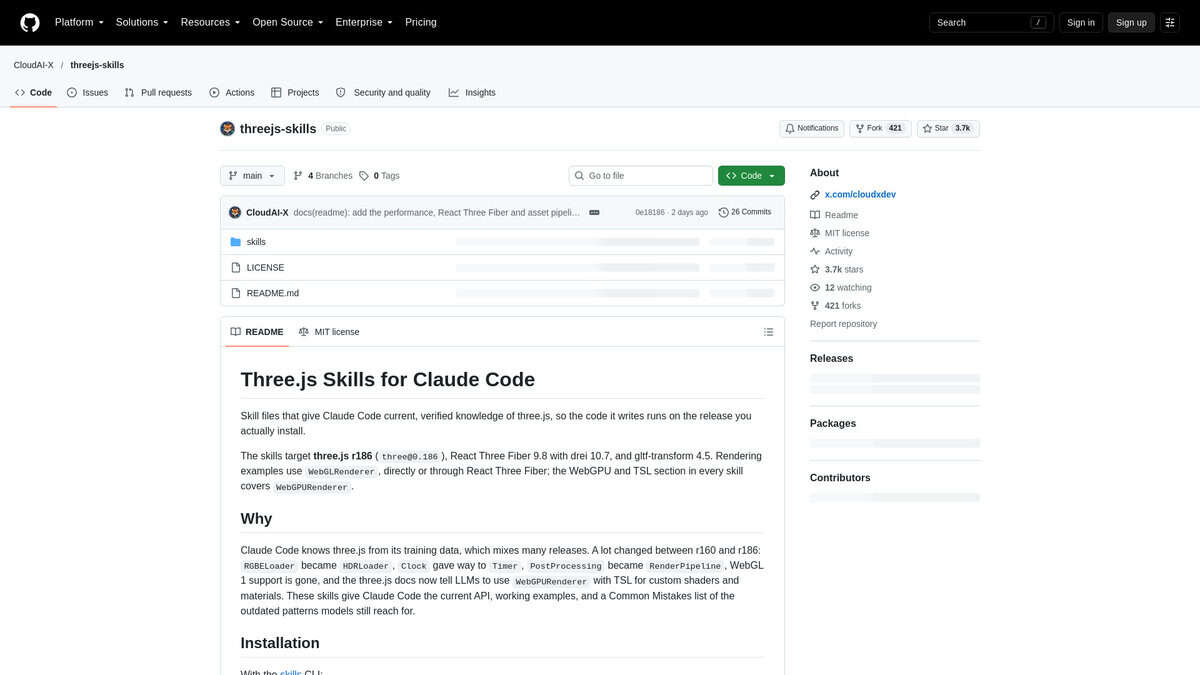The width and height of the screenshot is (1200, 675).
Task: Switch to the Issues tab
Action: pyautogui.click(x=87, y=92)
